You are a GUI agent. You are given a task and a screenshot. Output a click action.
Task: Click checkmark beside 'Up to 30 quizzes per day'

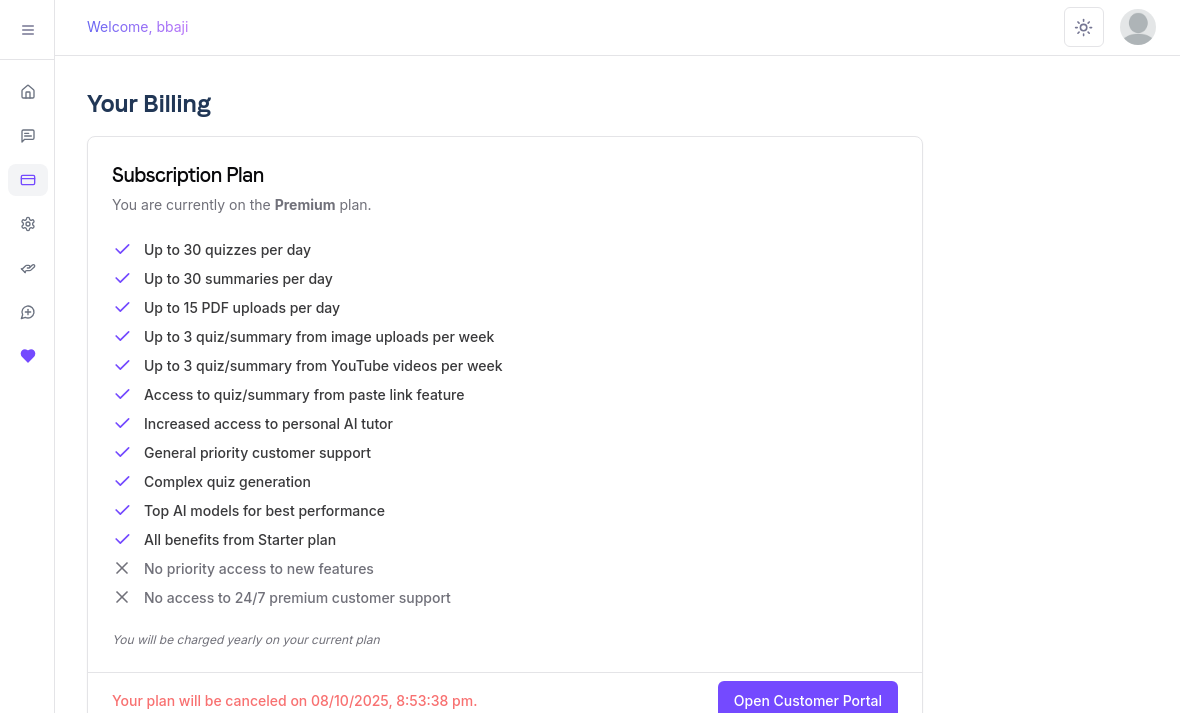point(122,249)
